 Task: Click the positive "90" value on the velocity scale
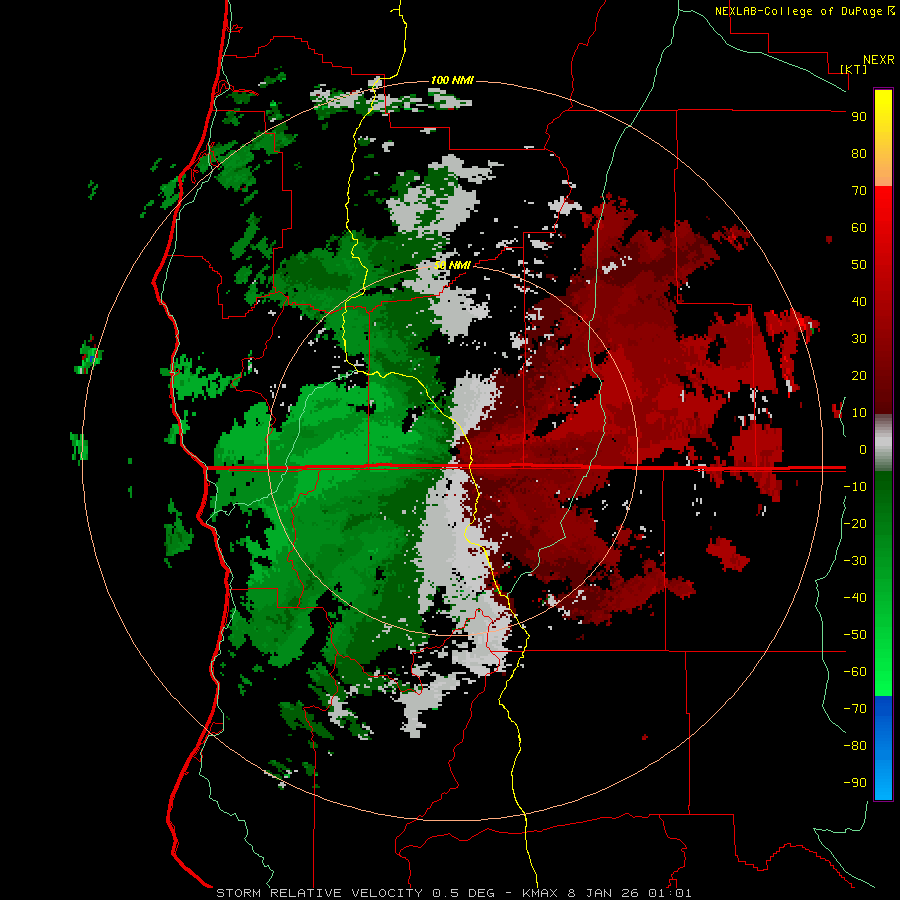(x=859, y=117)
